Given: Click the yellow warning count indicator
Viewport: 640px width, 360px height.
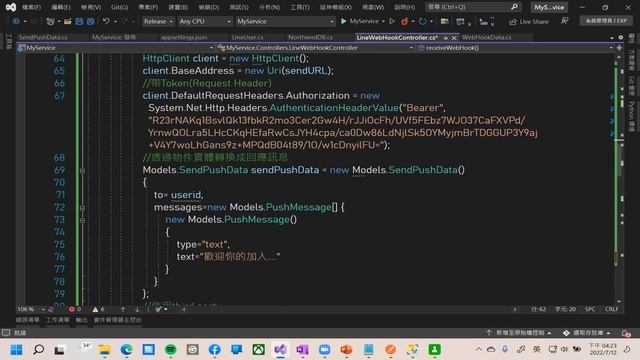Looking at the screenshot, I should click(98, 309).
